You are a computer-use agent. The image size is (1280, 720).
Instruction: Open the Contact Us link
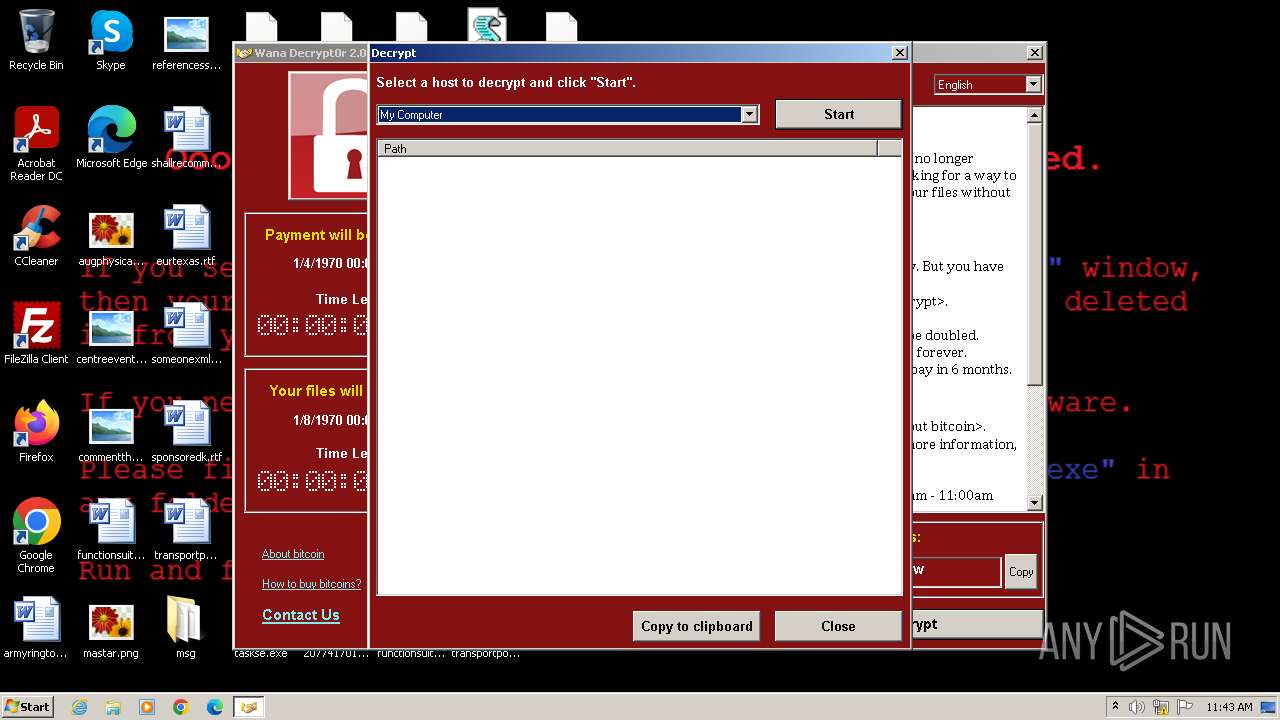click(x=301, y=615)
